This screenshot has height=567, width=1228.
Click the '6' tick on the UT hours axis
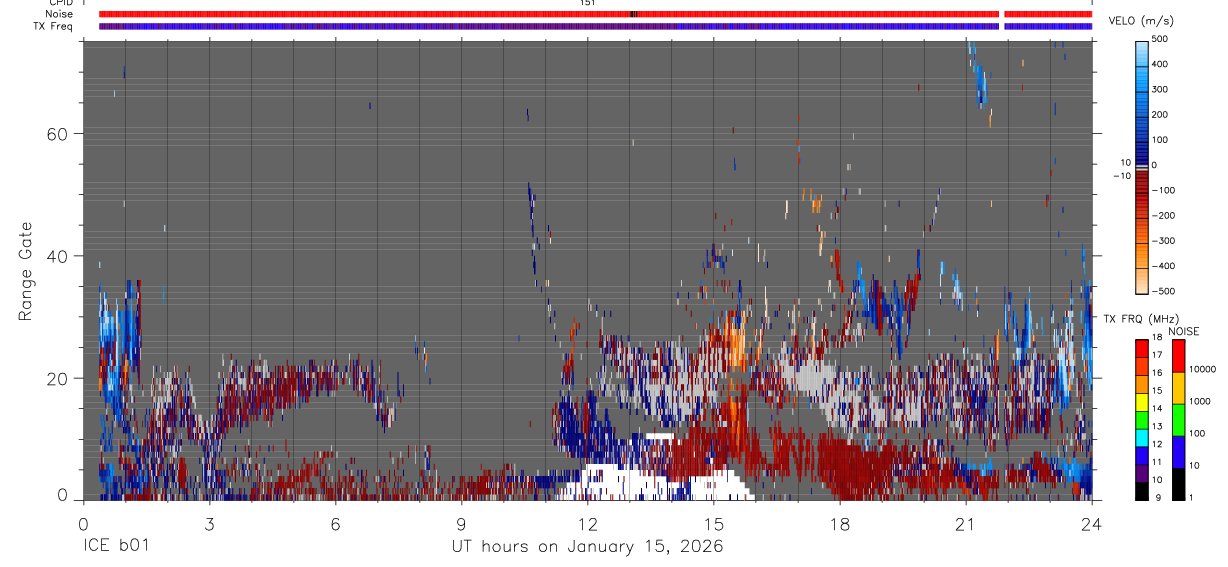[335, 524]
